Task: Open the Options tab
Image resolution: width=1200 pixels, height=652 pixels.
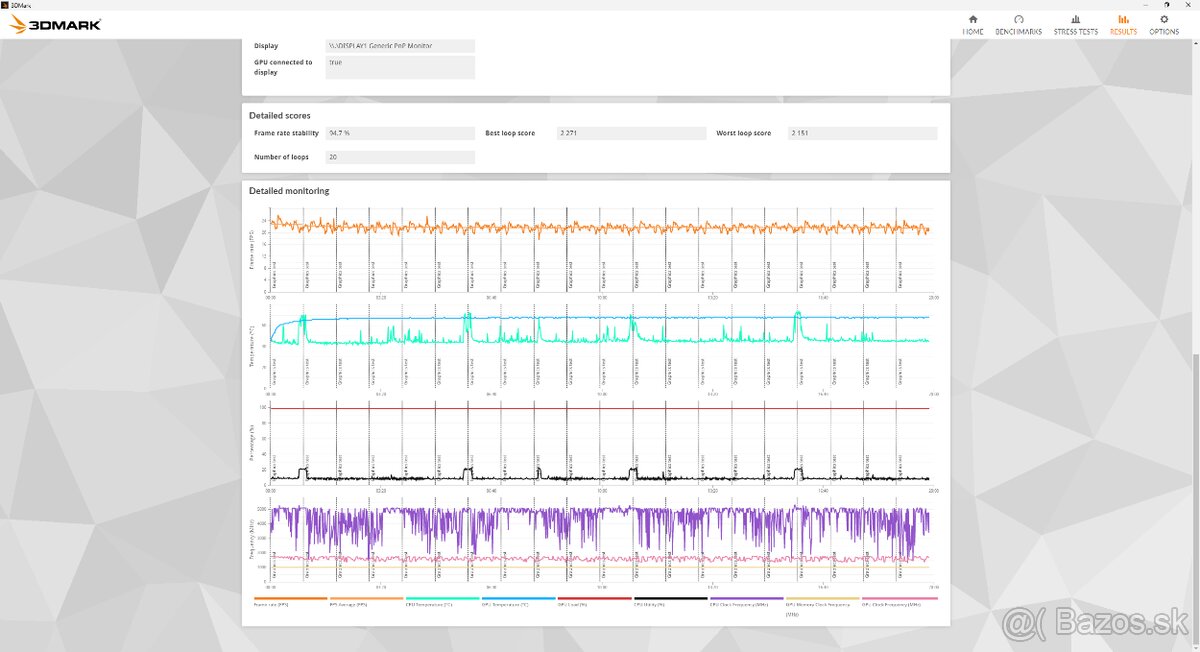Action: click(1164, 25)
